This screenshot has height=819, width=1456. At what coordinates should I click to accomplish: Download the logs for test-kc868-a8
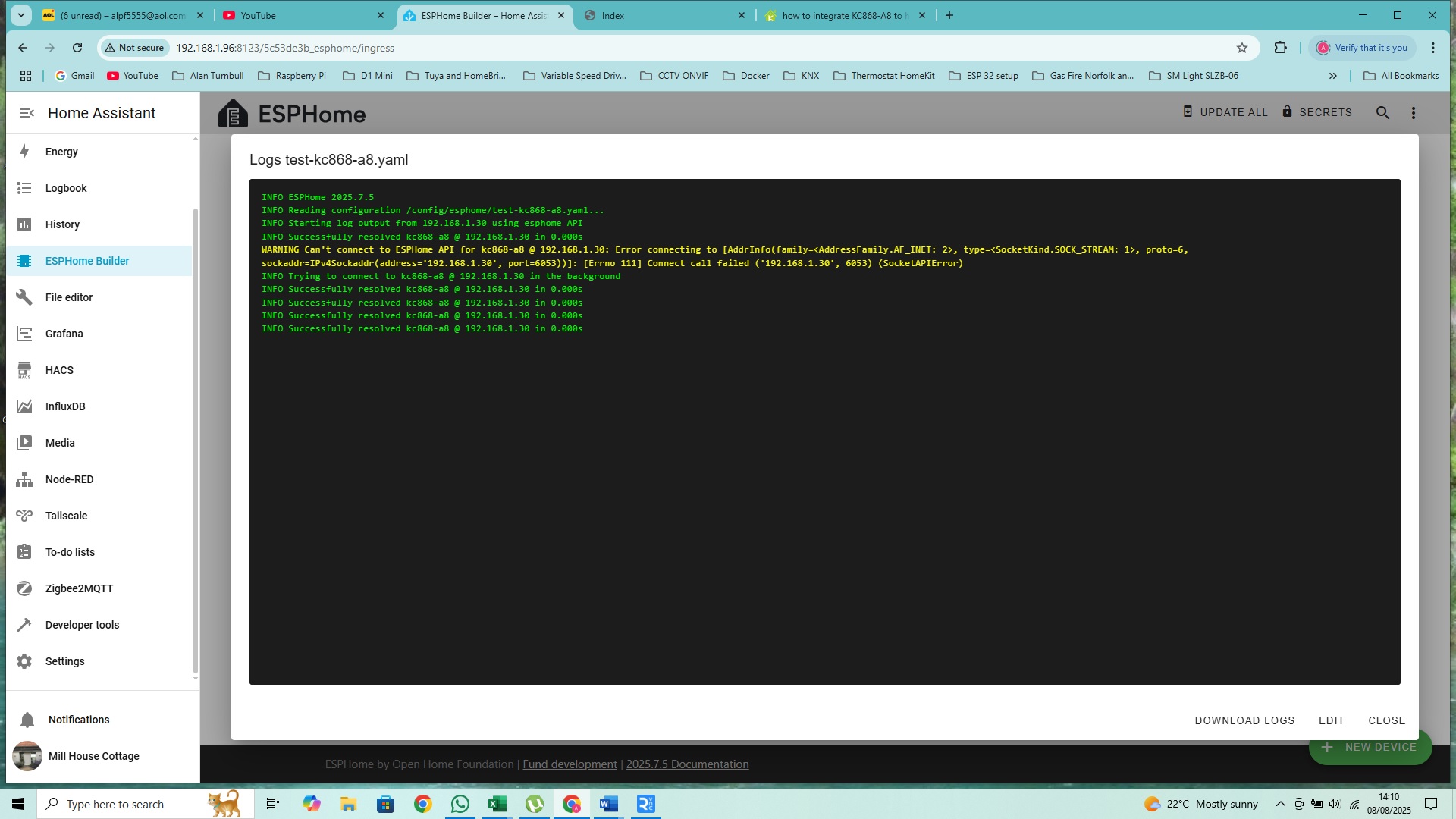coord(1244,720)
